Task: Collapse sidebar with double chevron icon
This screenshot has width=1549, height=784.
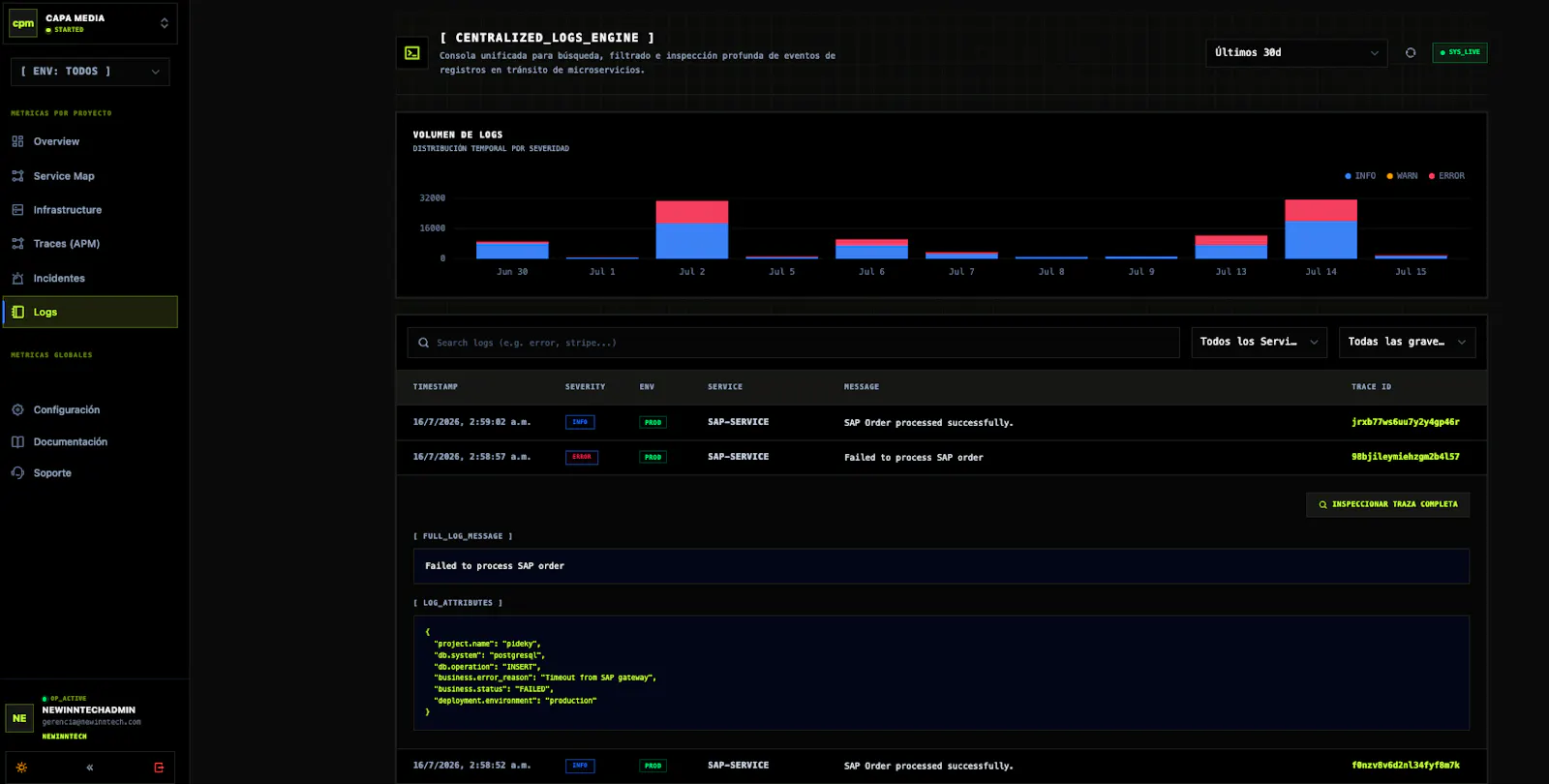Action: point(90,768)
